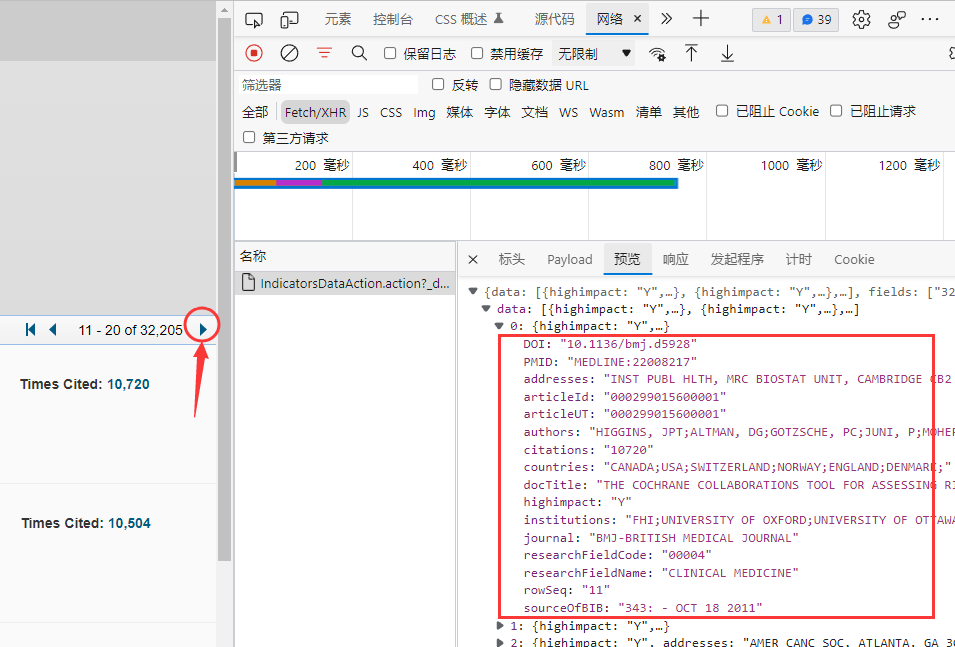Image resolution: width=955 pixels, height=647 pixels.
Task: Filter requests by 全部
Action: [255, 112]
